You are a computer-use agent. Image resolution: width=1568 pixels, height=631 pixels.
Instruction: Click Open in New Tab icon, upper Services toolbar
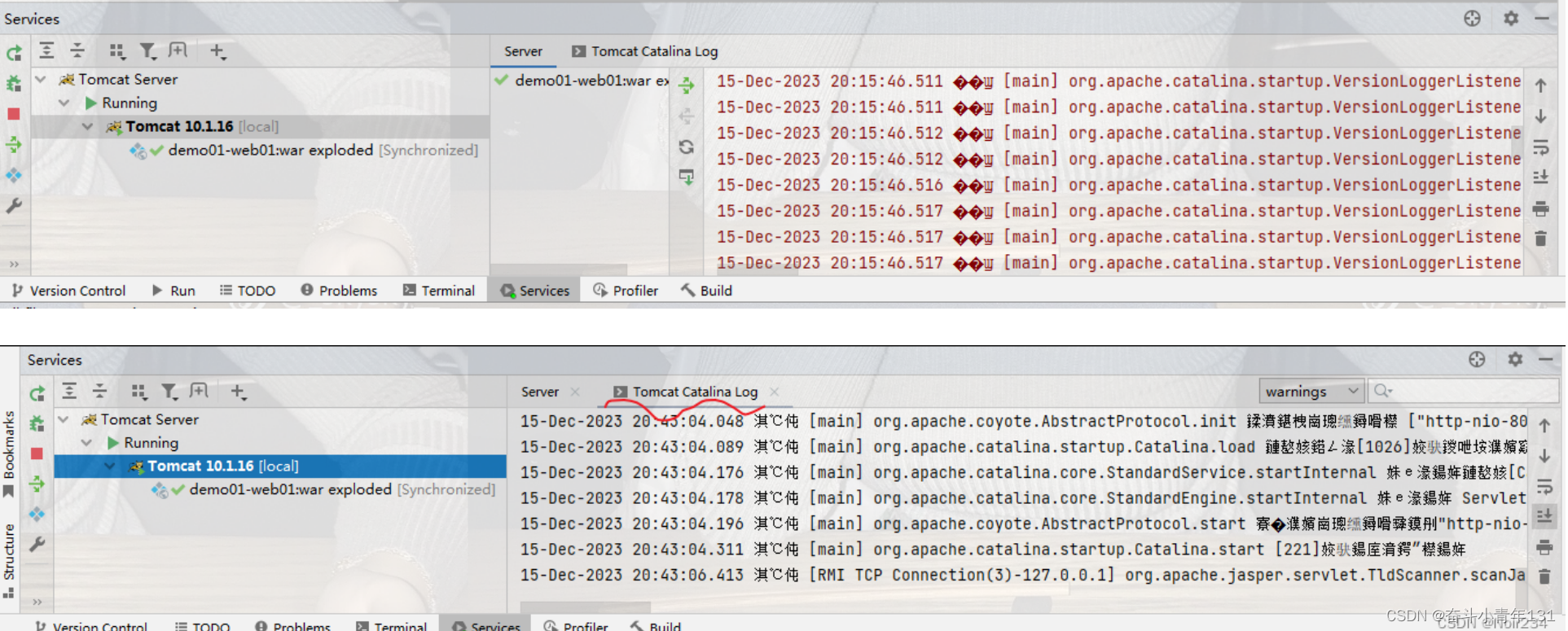click(x=178, y=51)
